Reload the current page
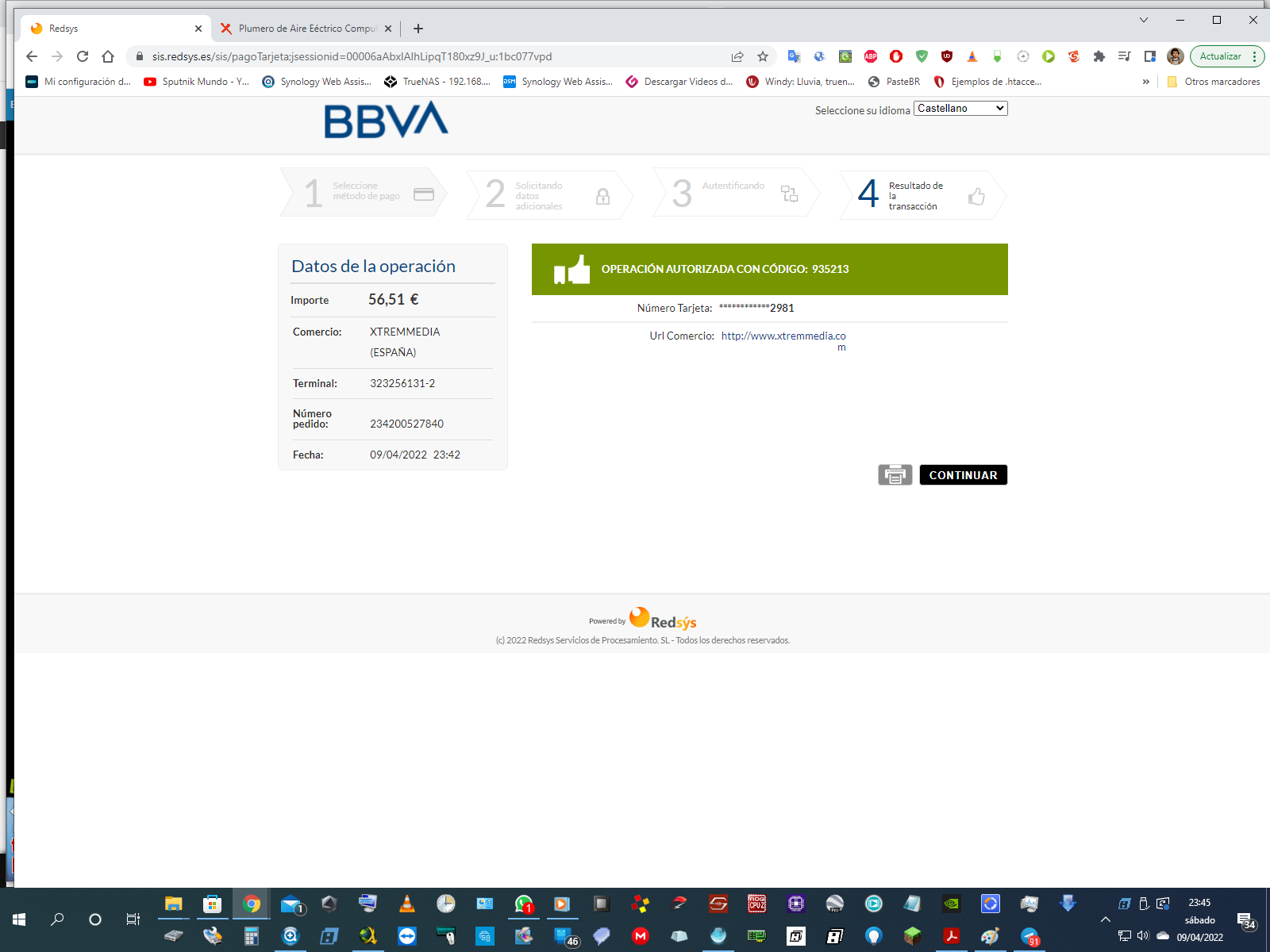 pos(83,56)
